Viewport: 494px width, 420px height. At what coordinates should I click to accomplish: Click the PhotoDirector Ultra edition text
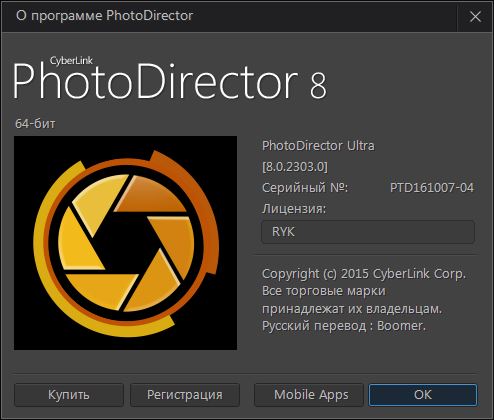(318, 146)
